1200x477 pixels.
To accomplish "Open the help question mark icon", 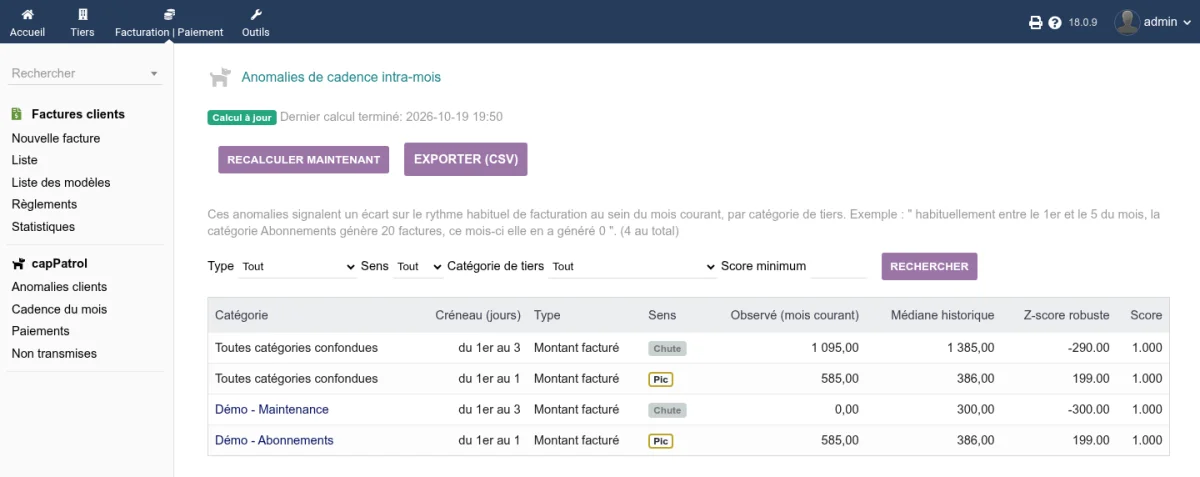I will point(1054,22).
